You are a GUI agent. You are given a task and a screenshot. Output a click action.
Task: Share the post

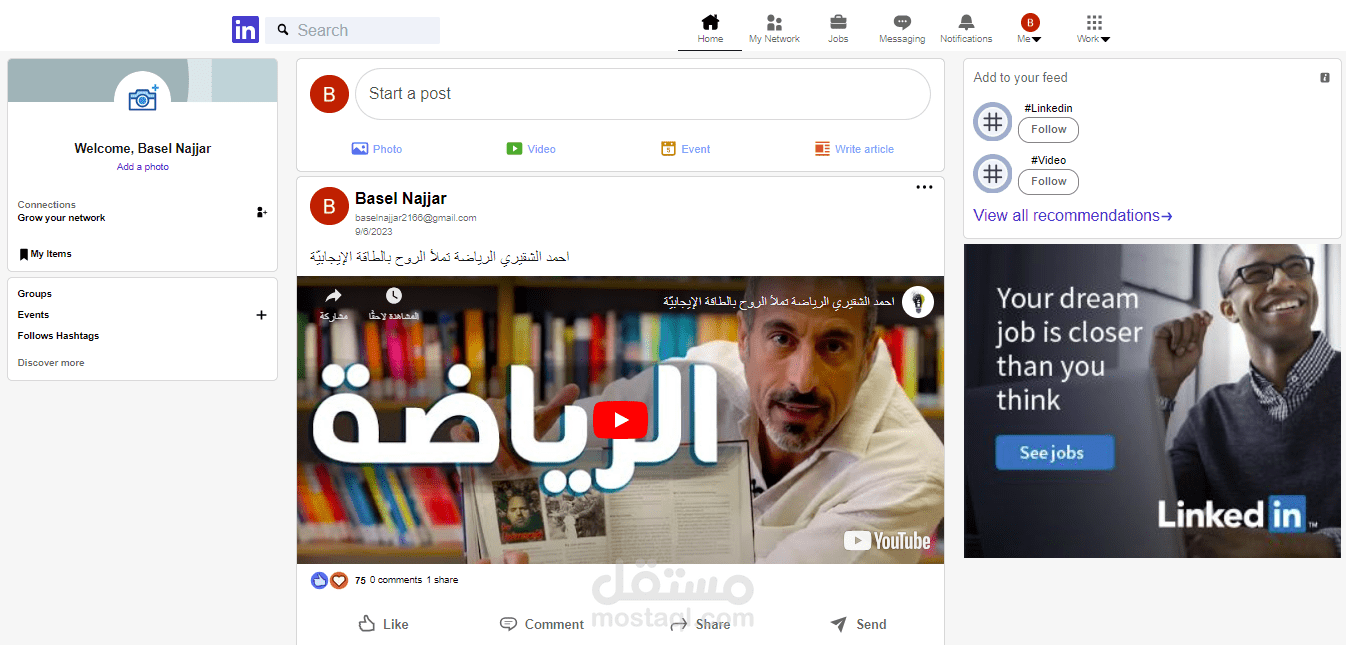(x=700, y=624)
